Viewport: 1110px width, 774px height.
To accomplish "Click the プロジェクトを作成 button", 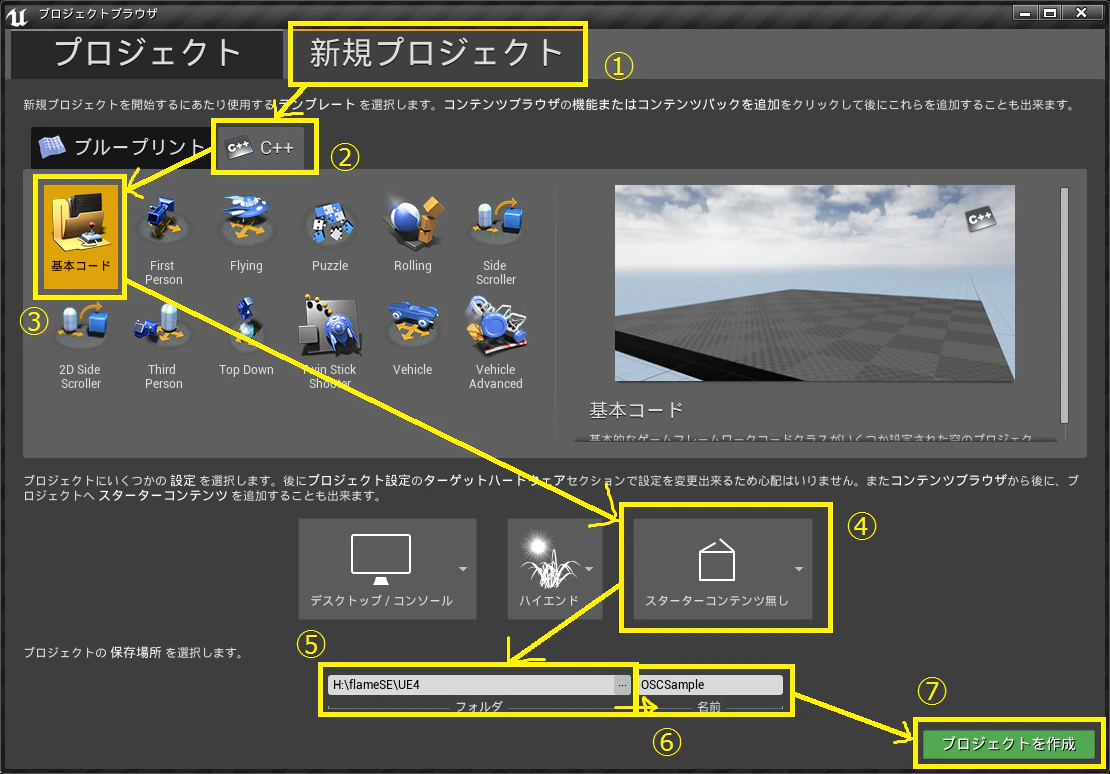I will (1009, 744).
